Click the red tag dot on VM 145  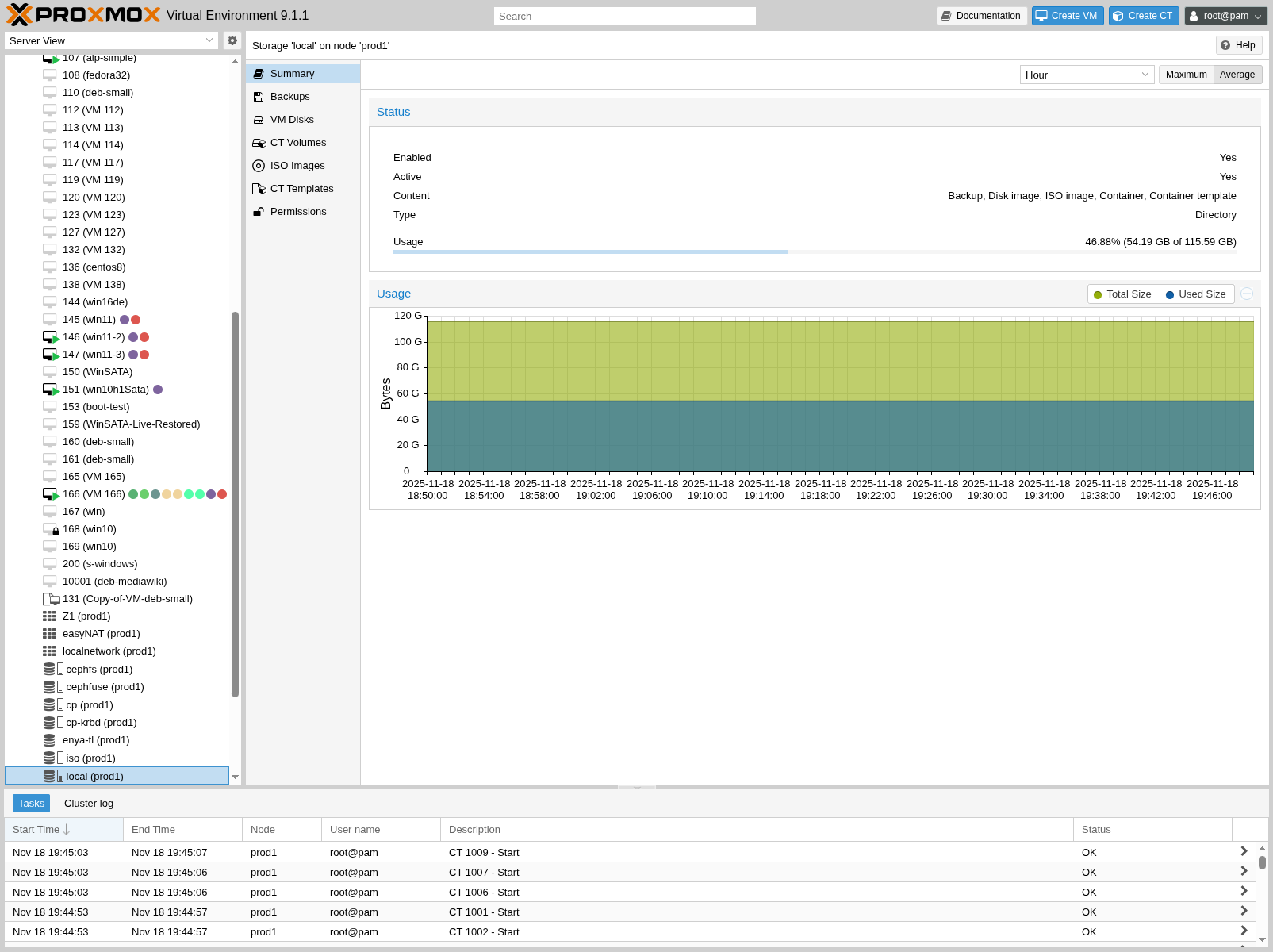point(136,320)
